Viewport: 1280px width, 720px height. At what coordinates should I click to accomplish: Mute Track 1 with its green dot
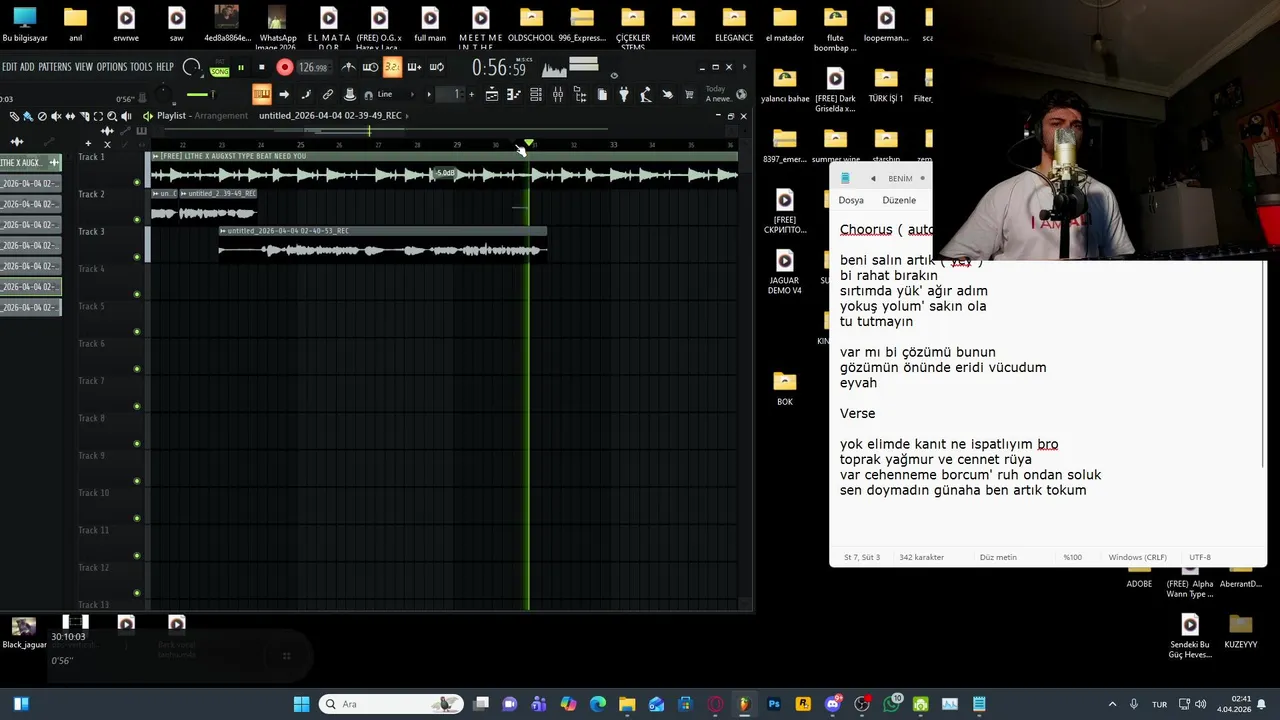point(137,182)
